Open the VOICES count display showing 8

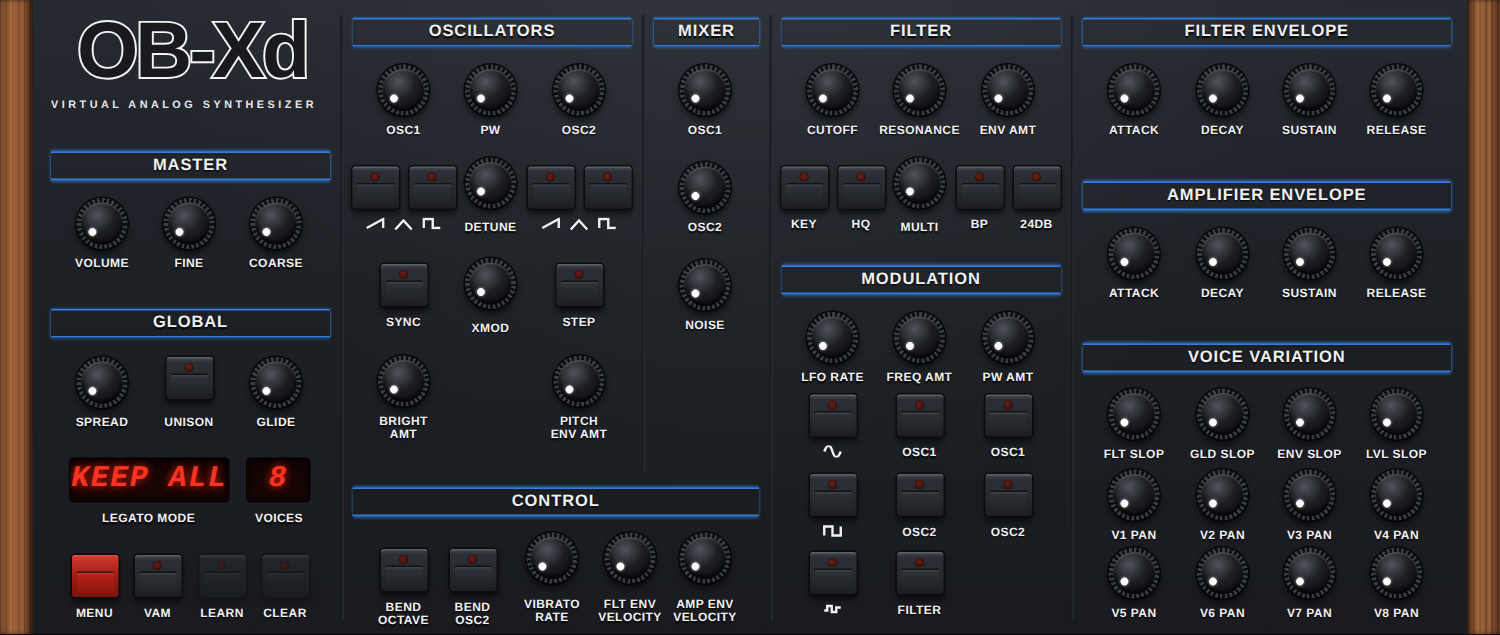tap(278, 480)
